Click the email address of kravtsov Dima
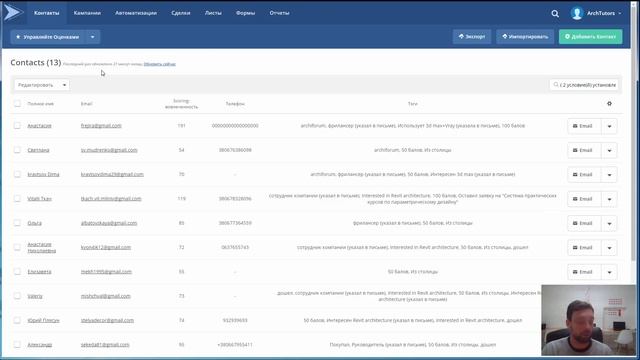This screenshot has height=360, width=640. (x=112, y=174)
